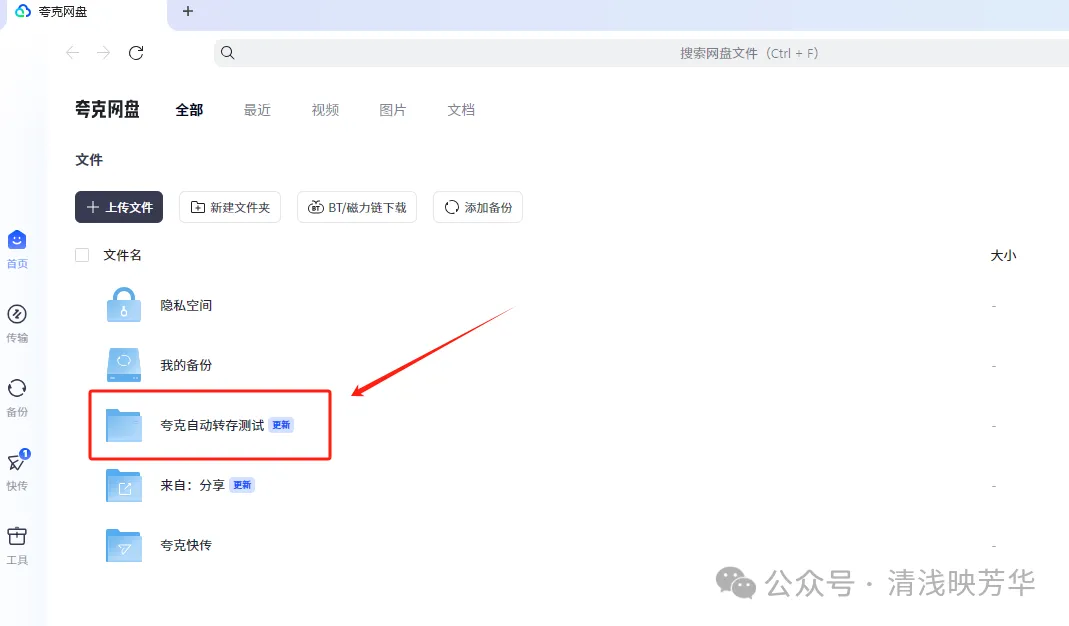Open the 来自：分享 folder name
Viewport: 1069px width, 626px height.
tap(192, 486)
